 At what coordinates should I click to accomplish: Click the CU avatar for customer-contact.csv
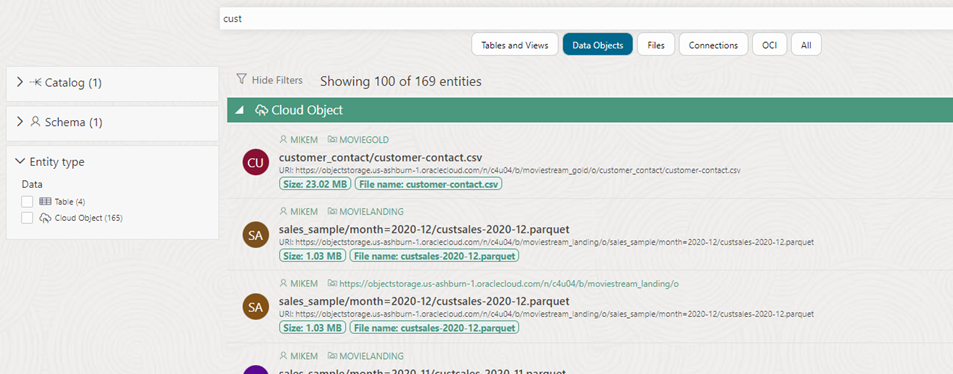click(255, 162)
